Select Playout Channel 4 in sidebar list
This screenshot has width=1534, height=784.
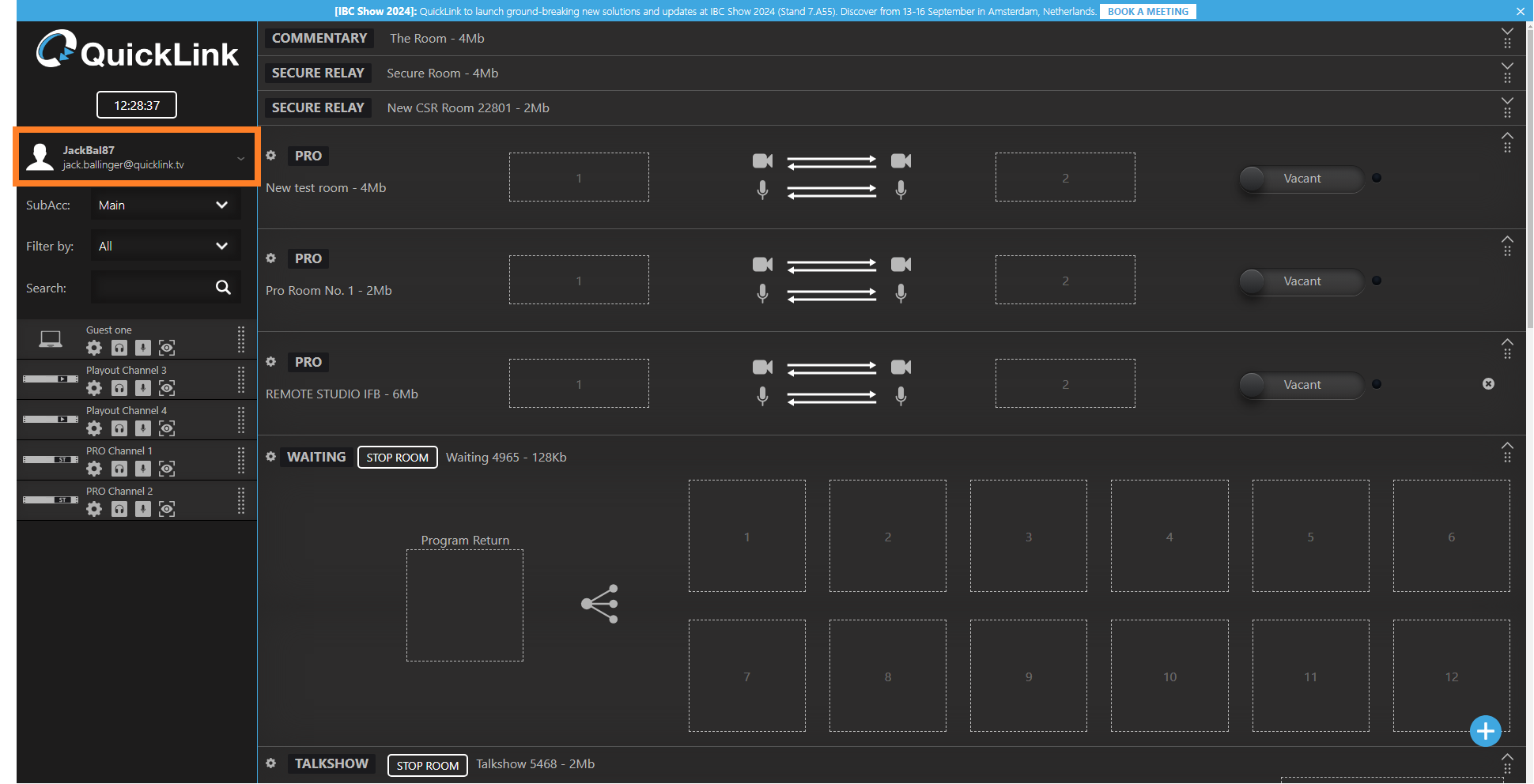click(127, 411)
